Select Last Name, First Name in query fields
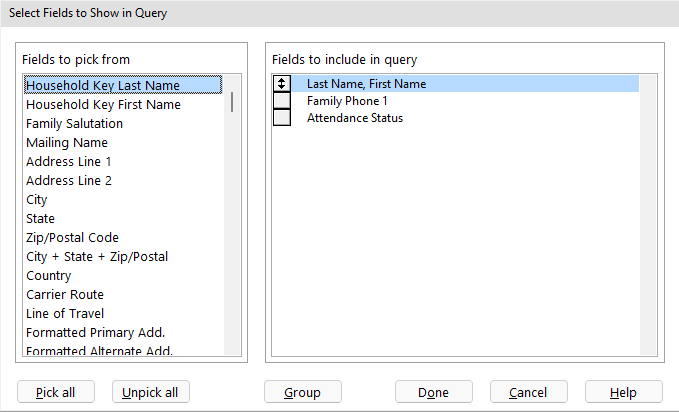The width and height of the screenshot is (679, 412). pos(366,84)
